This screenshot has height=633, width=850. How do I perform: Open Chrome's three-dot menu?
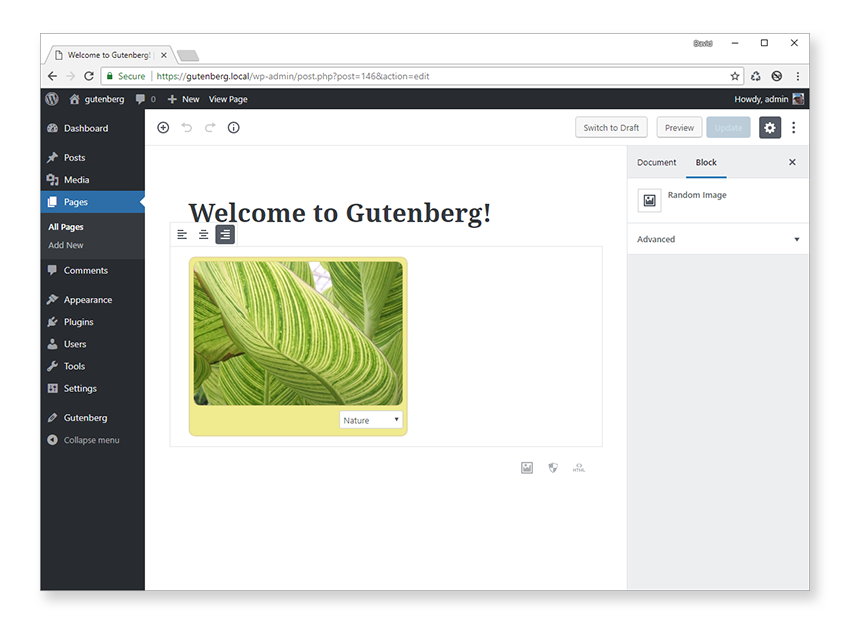797,76
